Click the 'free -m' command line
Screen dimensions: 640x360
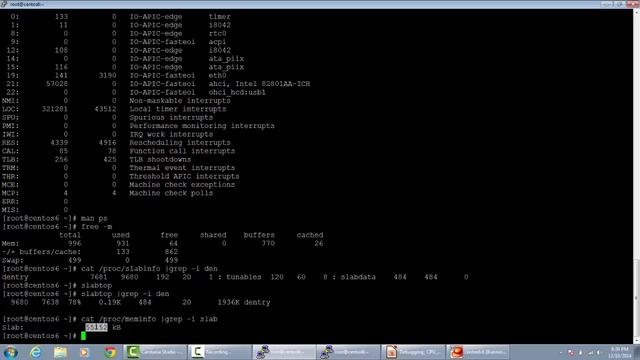(96, 227)
